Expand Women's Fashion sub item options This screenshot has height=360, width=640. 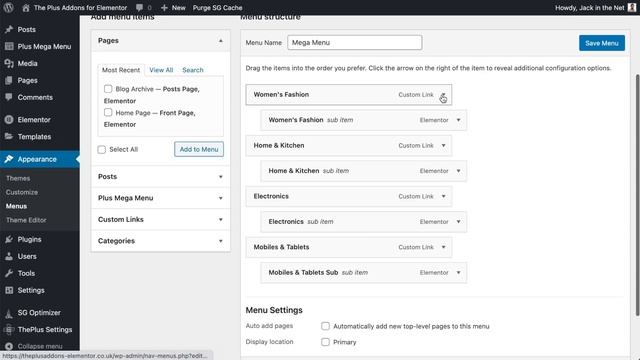click(x=458, y=120)
